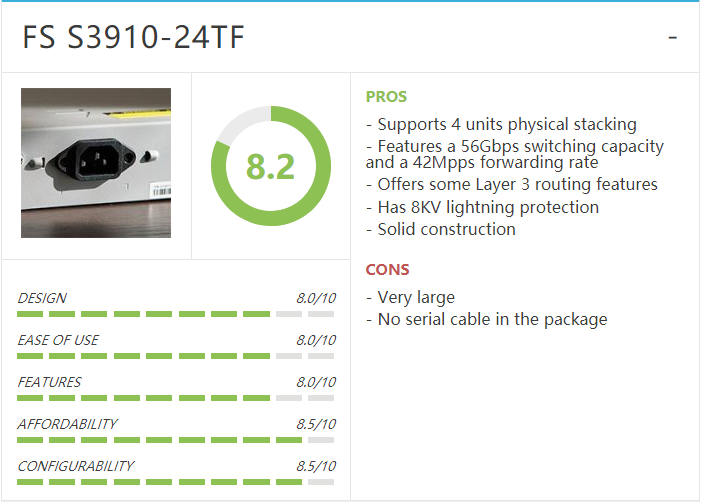This screenshot has height=502, width=701.
Task: Select the FS S3910-24TF title heading
Action: [133, 37]
